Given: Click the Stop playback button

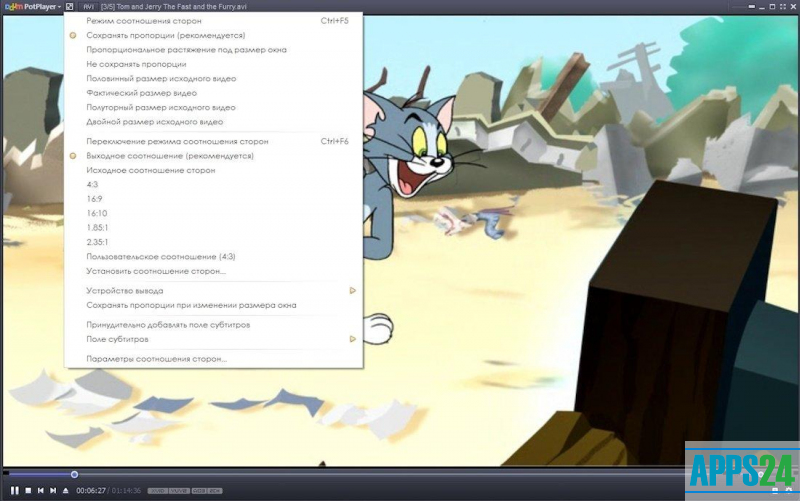Looking at the screenshot, I should [x=28, y=490].
